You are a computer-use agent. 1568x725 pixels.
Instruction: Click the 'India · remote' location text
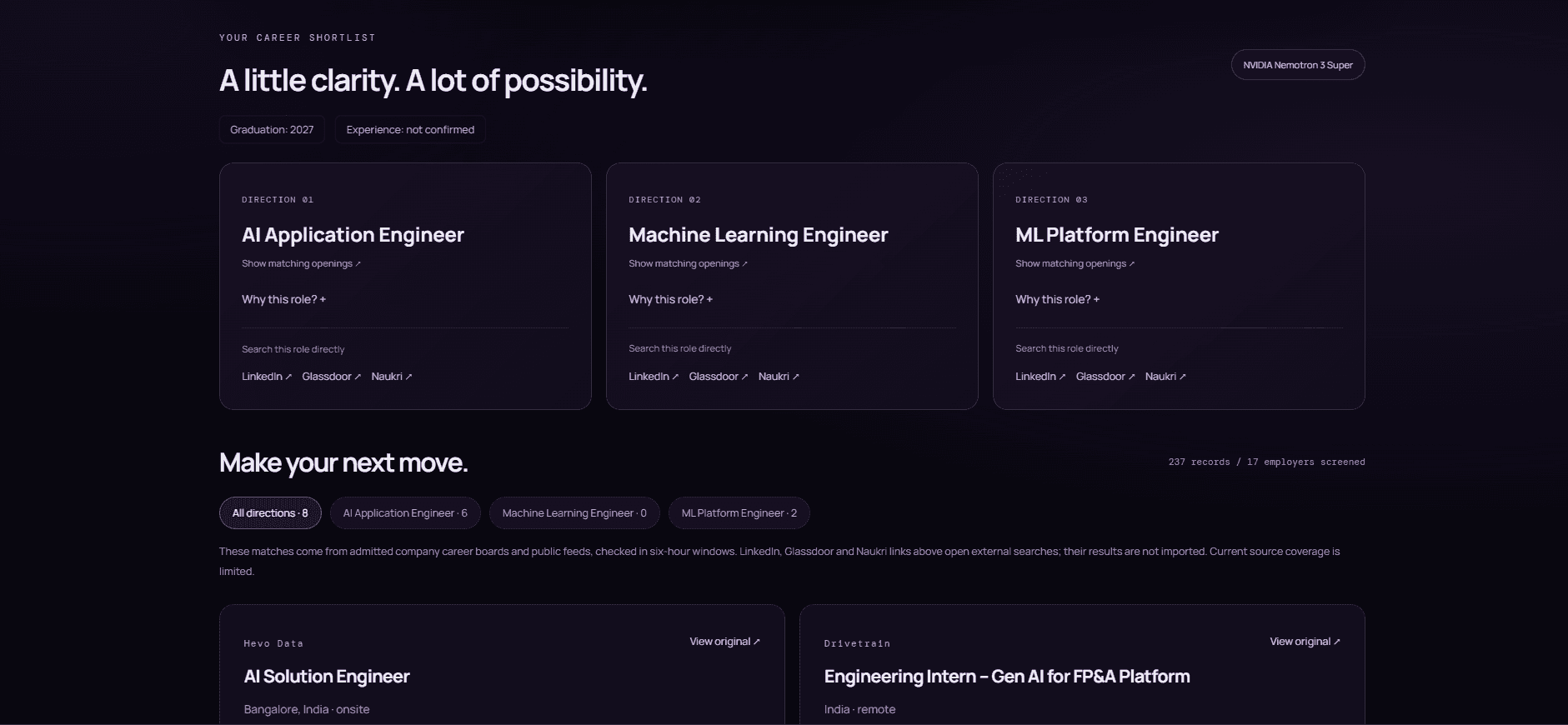859,709
